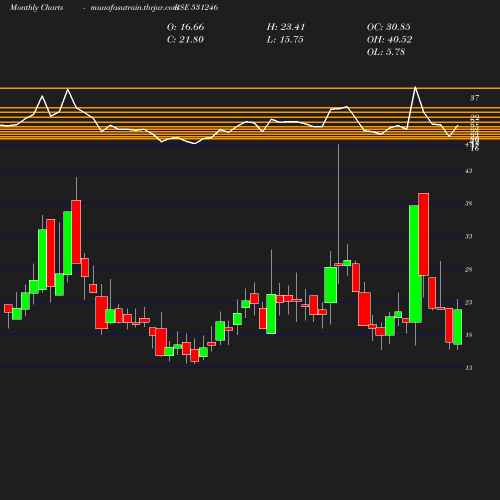Click the 'Monthly Charts' title text
This screenshot has height=500, width=500.
[x=37, y=8]
